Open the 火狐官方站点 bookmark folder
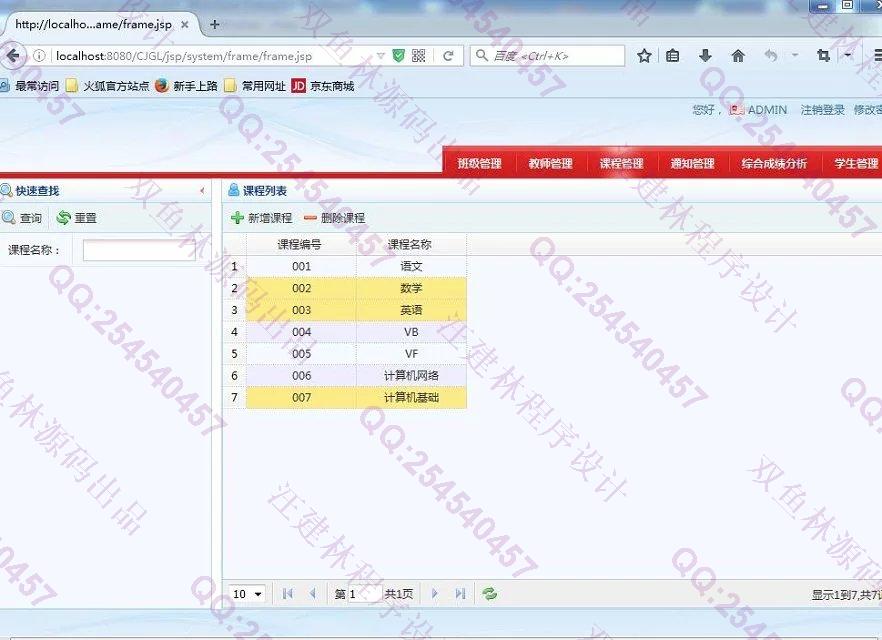882x640 pixels. [x=108, y=86]
